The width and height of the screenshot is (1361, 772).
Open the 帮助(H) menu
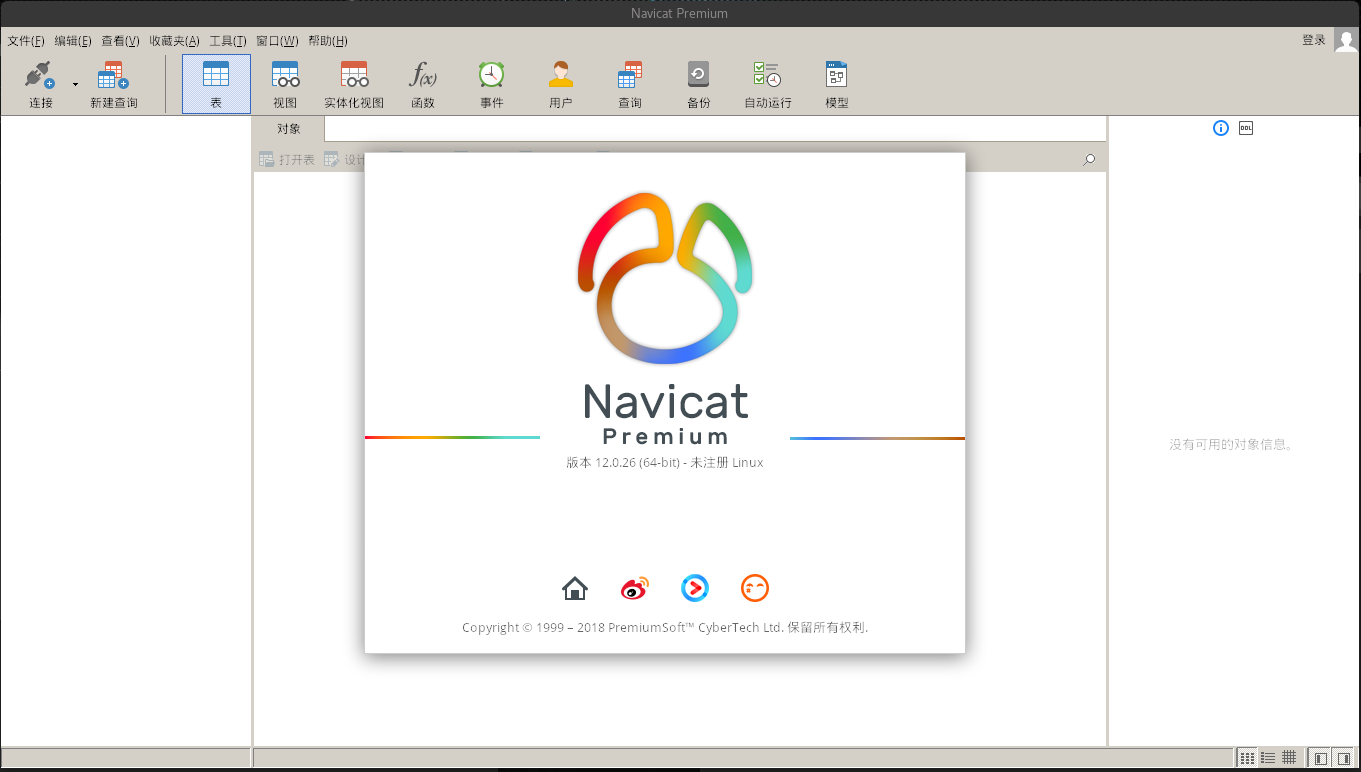328,41
